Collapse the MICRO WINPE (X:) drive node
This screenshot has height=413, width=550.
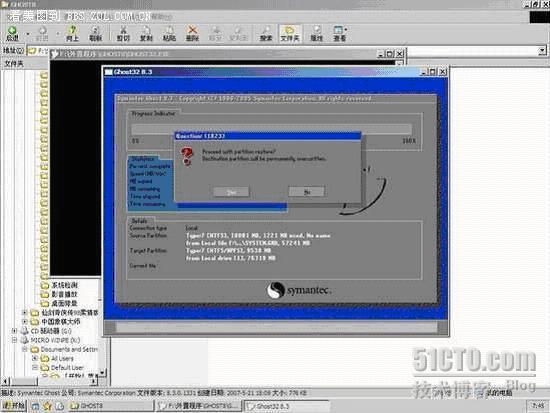[14, 340]
